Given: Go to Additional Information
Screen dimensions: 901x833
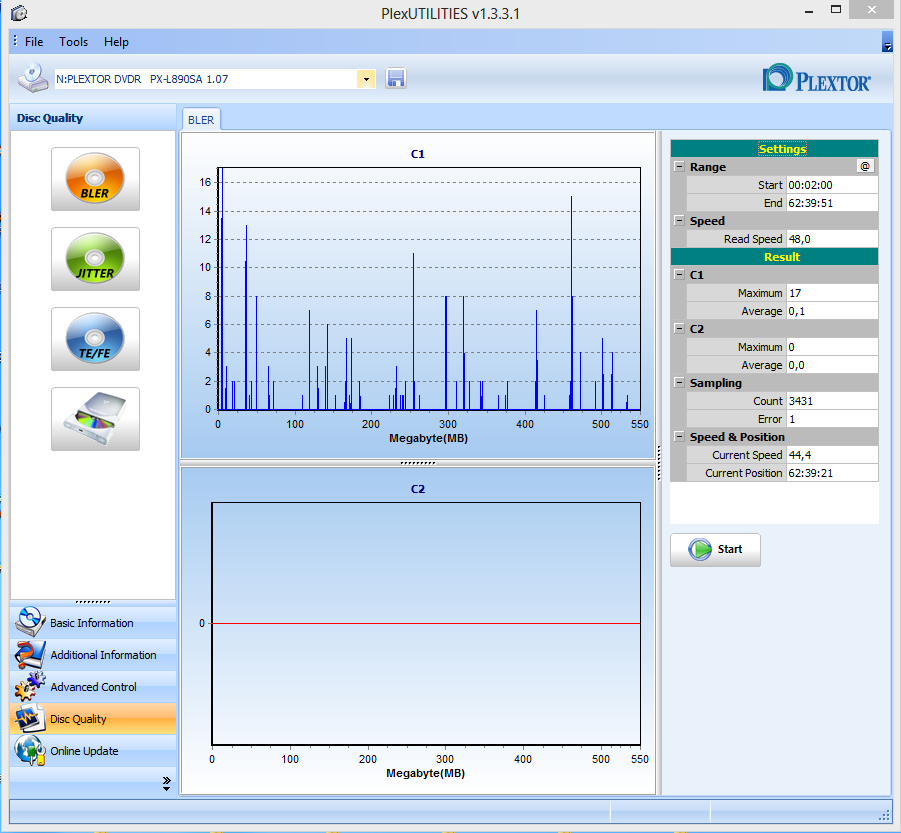Looking at the screenshot, I should [x=93, y=655].
